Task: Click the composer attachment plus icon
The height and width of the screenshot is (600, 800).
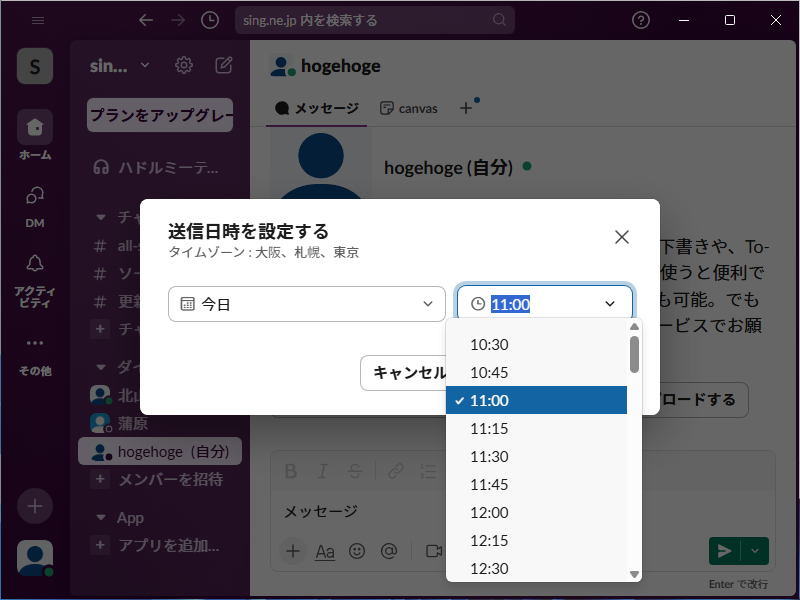Action: 293,551
